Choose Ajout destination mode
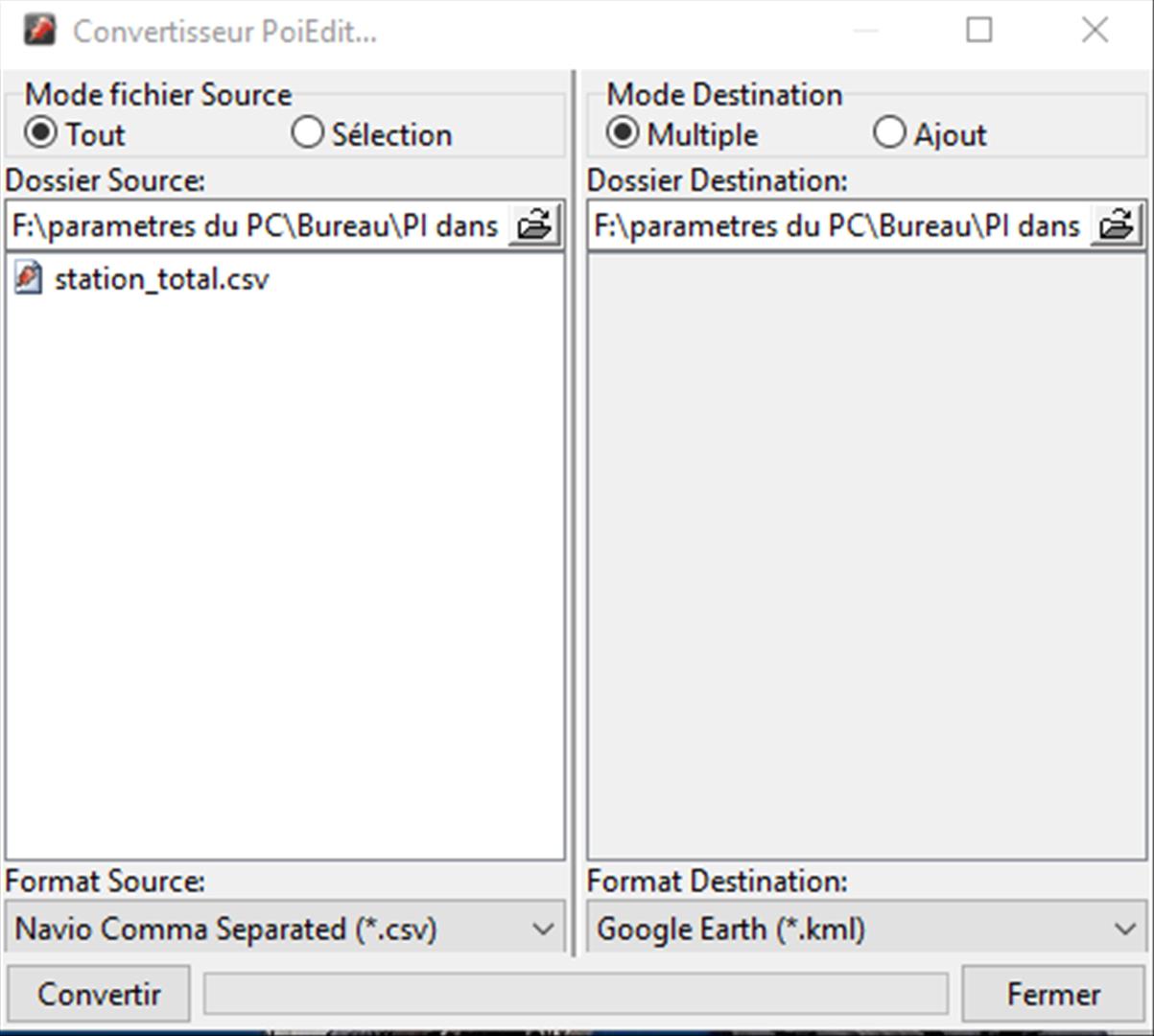The image size is (1154, 1036). pos(889,132)
